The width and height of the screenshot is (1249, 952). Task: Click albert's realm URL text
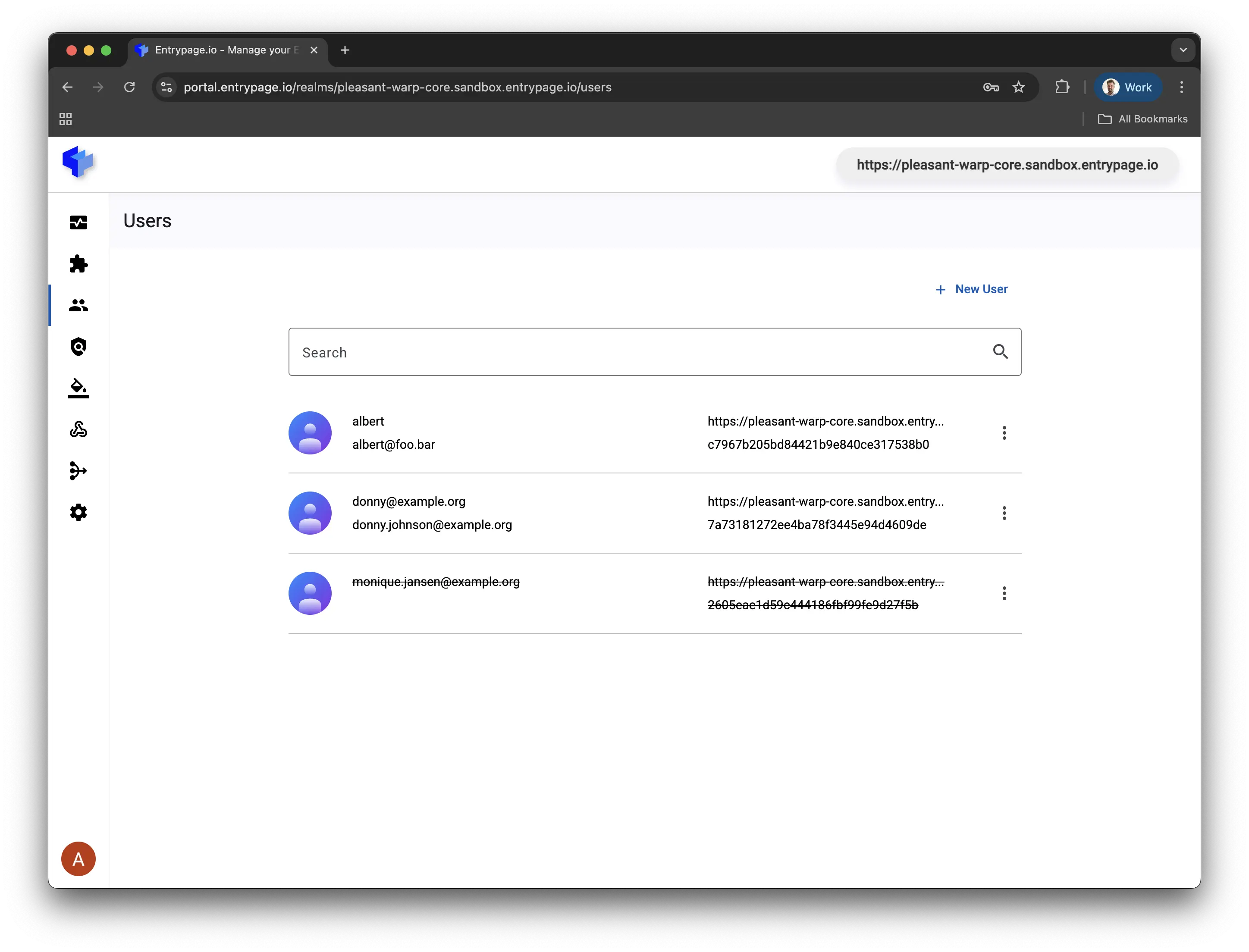click(825, 422)
